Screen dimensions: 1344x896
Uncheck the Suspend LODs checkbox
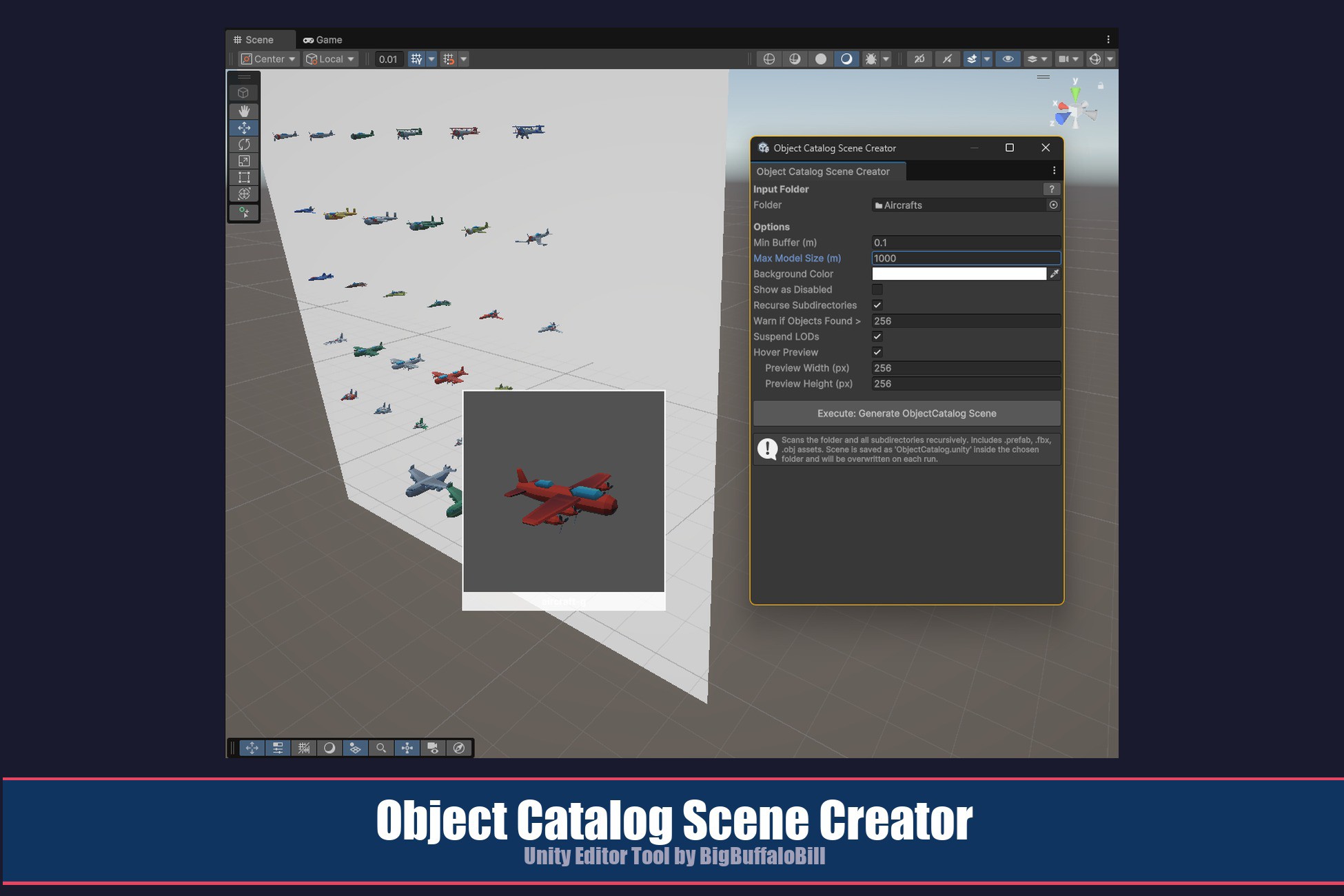tap(877, 337)
